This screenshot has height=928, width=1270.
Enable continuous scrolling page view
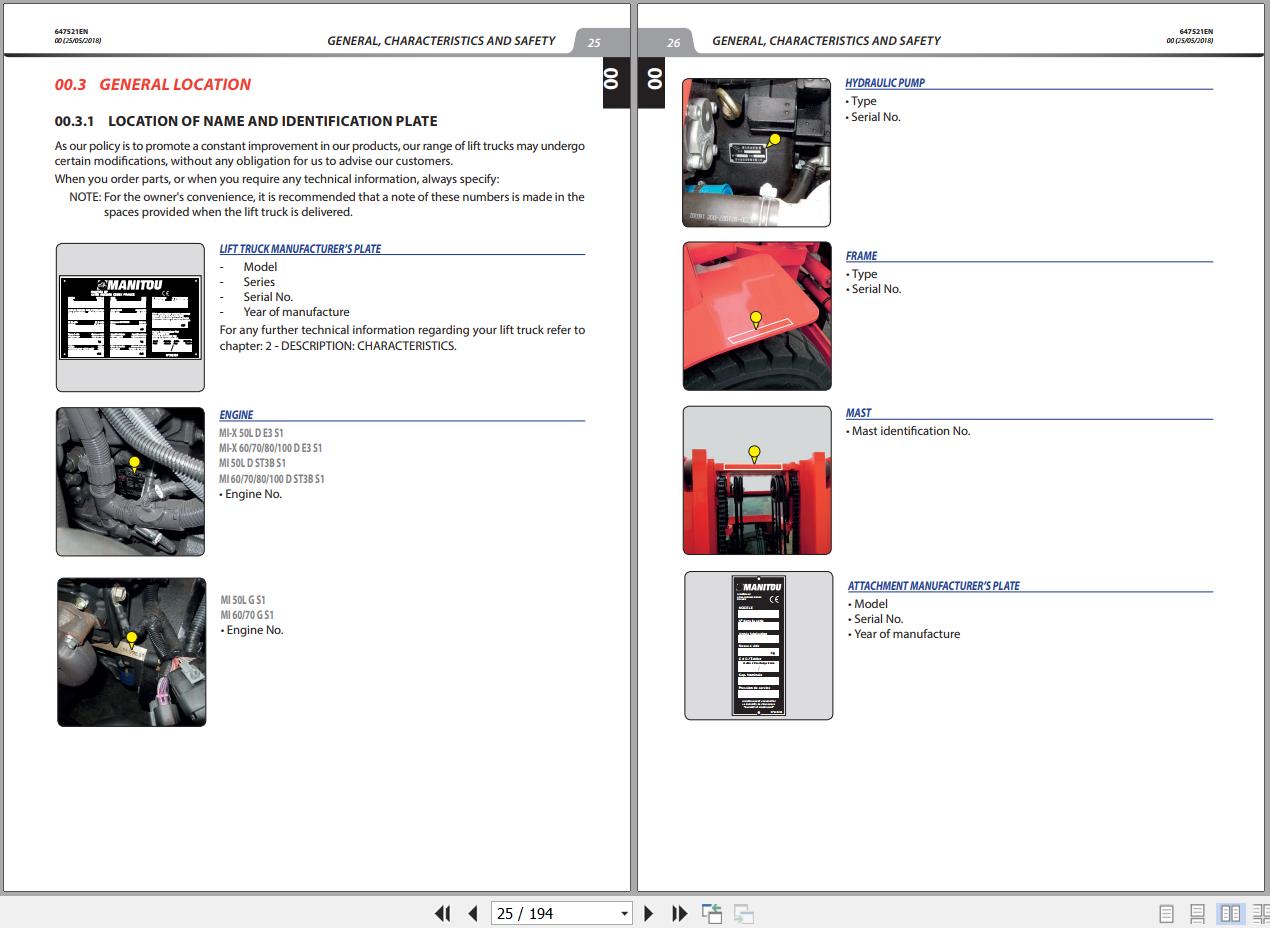(1197, 913)
